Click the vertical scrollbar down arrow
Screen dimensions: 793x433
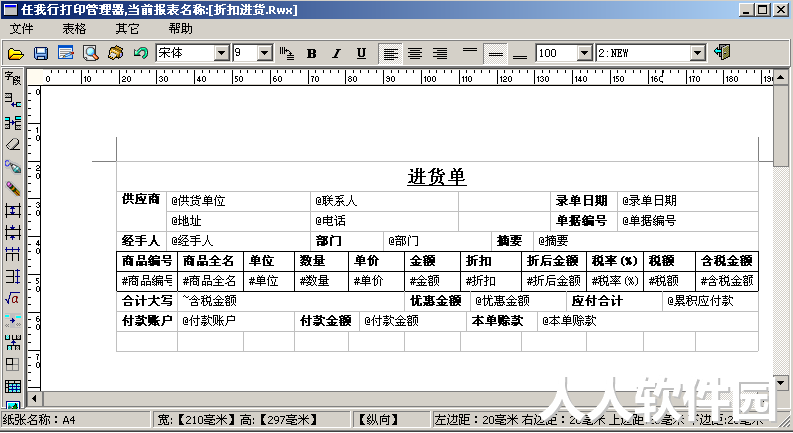781,383
